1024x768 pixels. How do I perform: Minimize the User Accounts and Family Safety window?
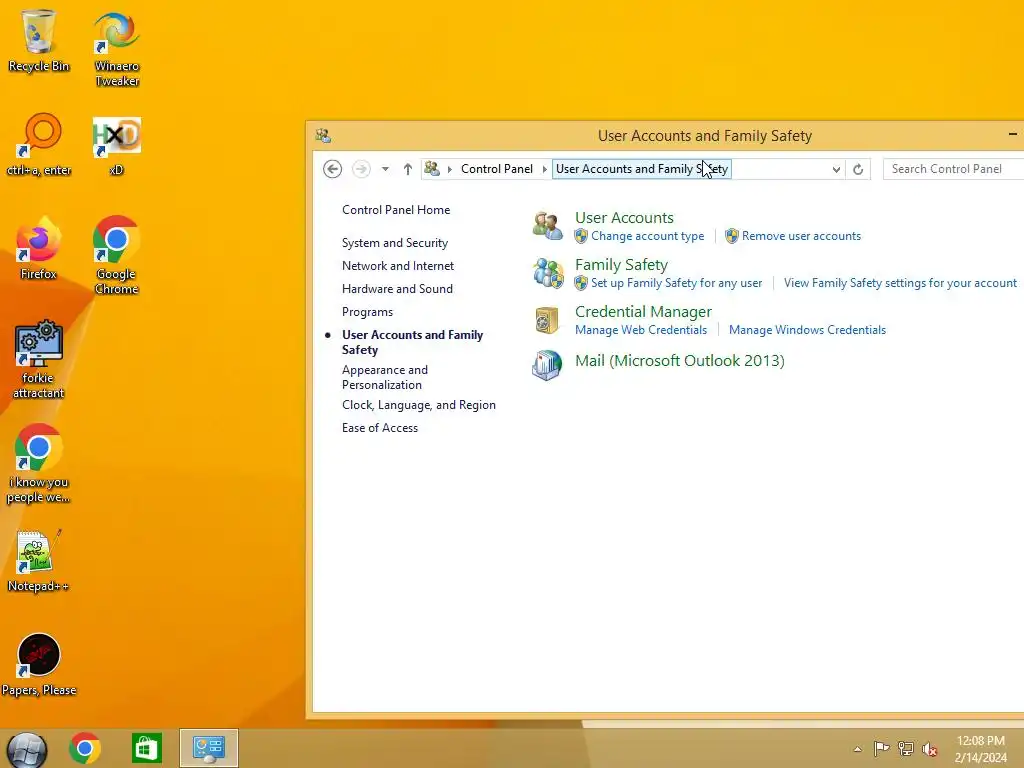pos(1013,135)
